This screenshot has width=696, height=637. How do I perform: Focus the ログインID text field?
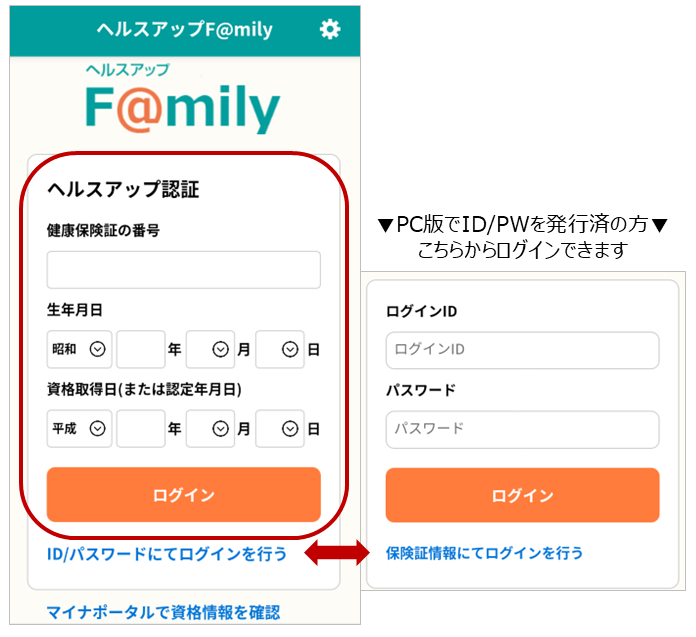522,350
